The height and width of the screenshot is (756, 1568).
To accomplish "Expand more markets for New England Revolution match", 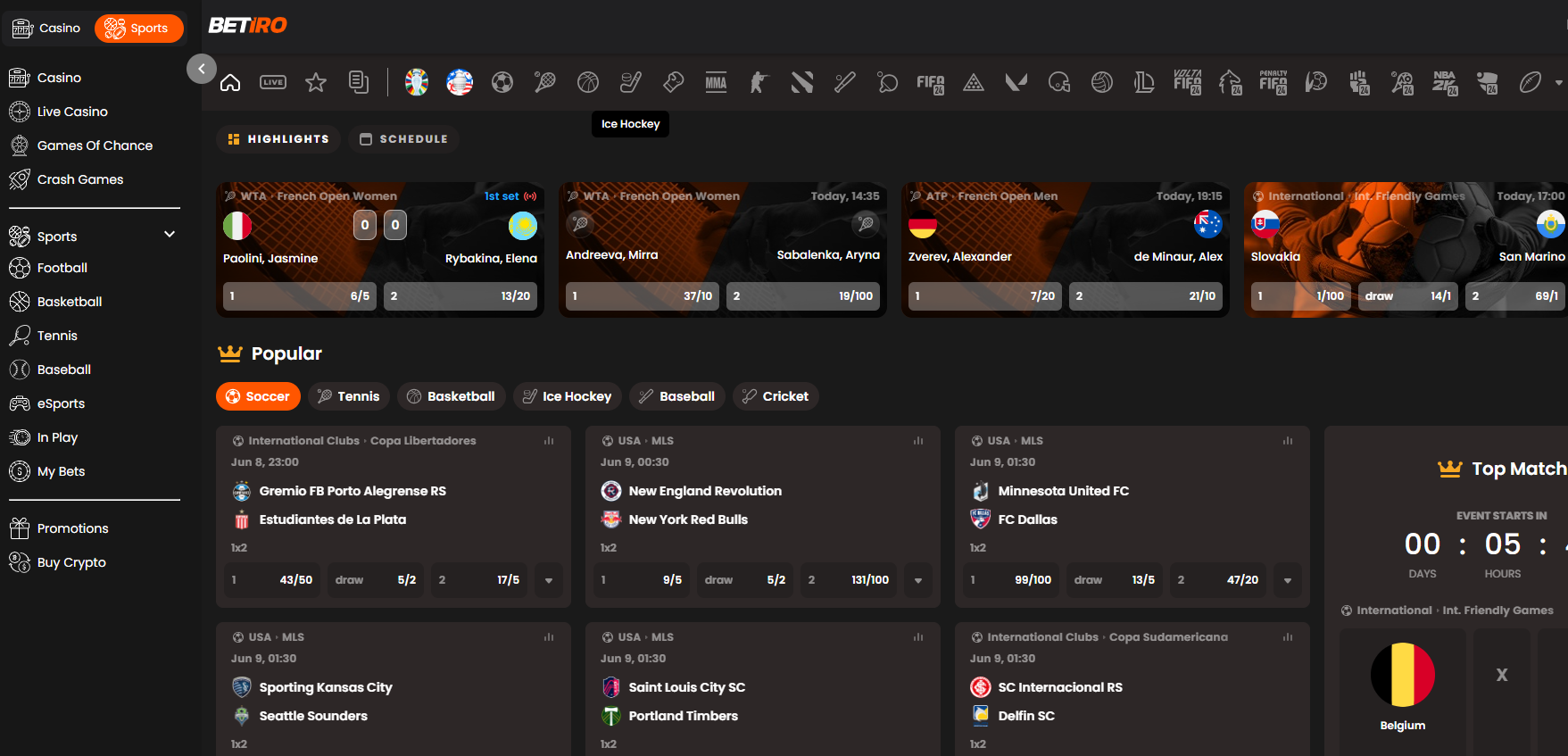I will (x=918, y=580).
